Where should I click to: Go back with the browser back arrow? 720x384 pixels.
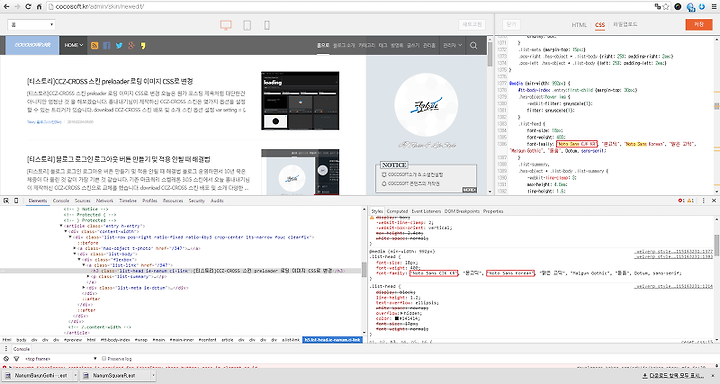(x=6, y=6)
